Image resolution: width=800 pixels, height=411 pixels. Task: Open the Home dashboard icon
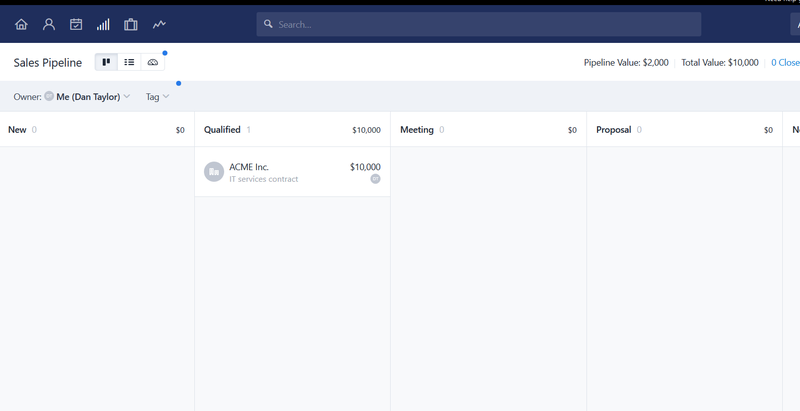tap(21, 24)
